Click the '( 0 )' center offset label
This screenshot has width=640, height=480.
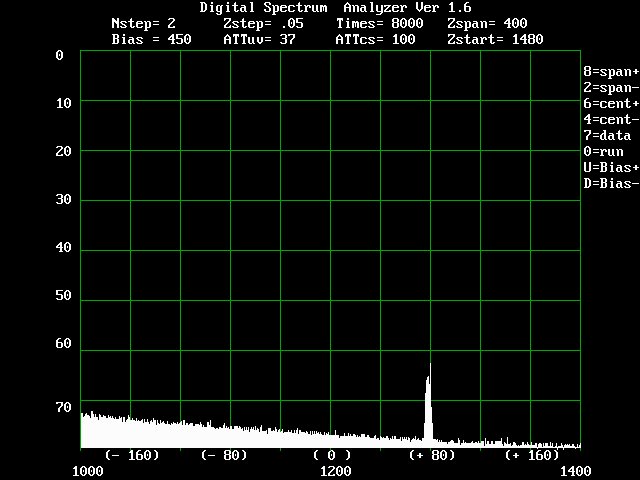tap(332, 455)
